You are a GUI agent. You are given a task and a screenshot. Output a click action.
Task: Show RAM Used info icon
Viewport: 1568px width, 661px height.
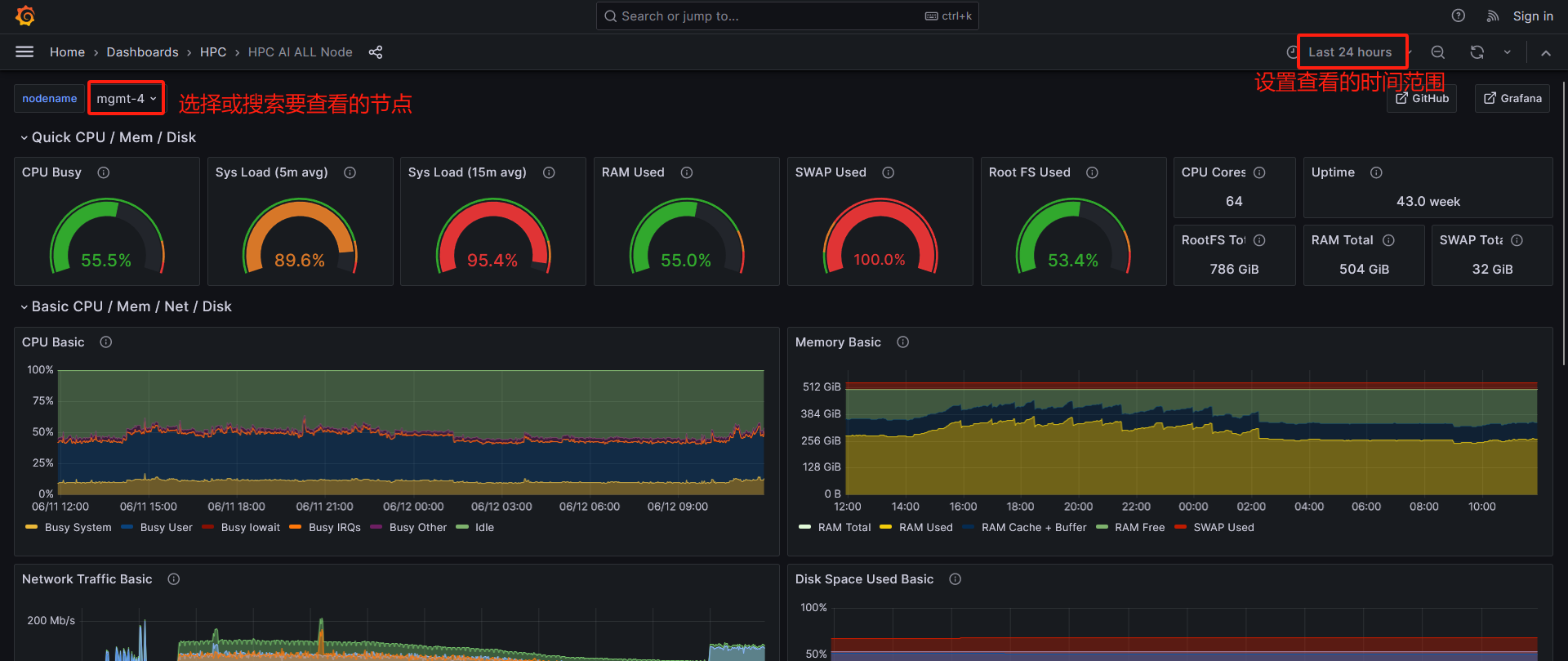(x=687, y=172)
